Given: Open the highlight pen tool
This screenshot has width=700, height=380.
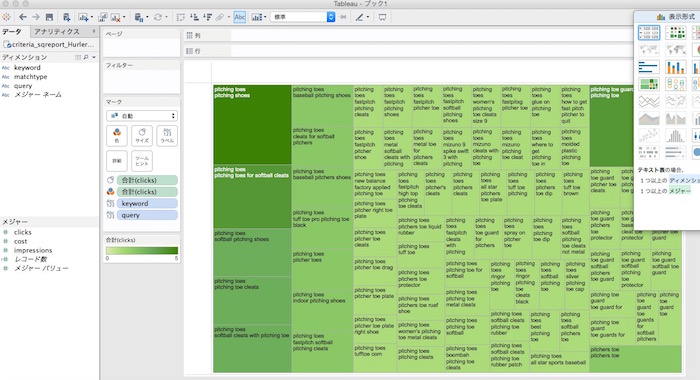Looking at the screenshot, I should point(359,17).
